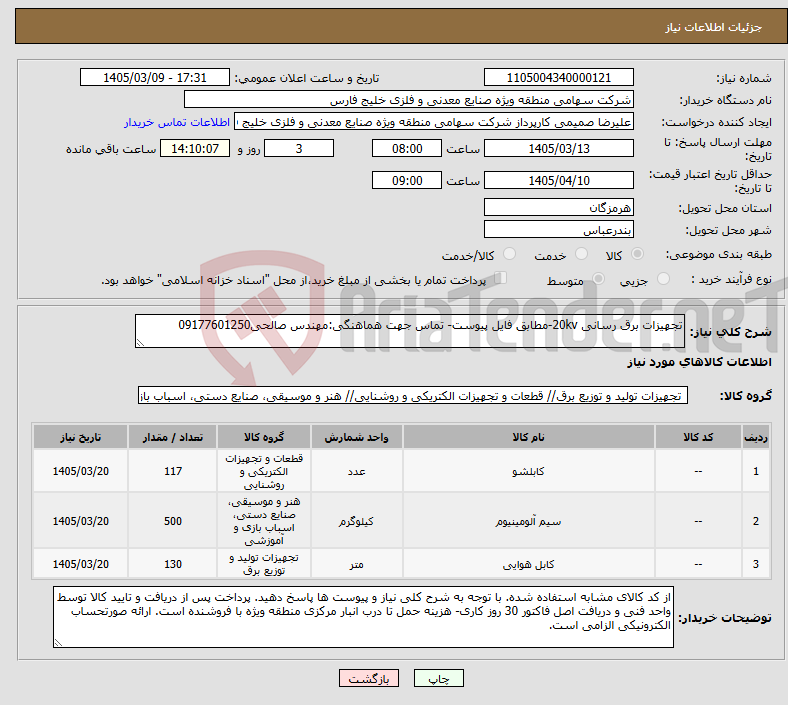Select the کابلشو row in table
Viewport: 788px width, 705px height.
click(x=402, y=471)
